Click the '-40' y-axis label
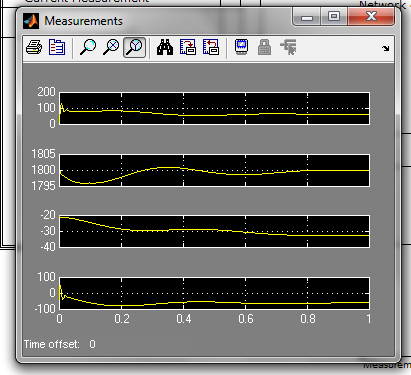Image resolution: width=411 pixels, height=375 pixels. click(x=48, y=247)
